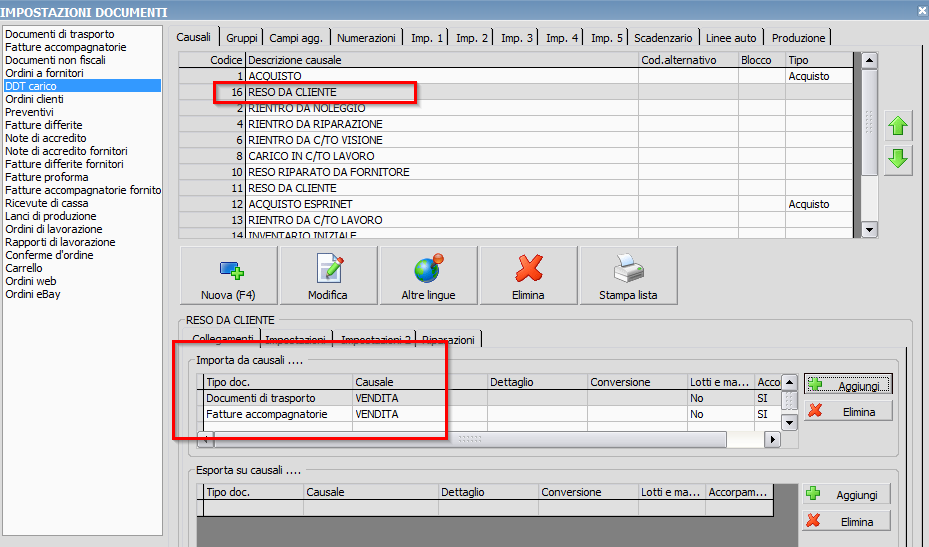Click the Nuova (F4) button
Viewport: 929px width, 547px height.
pyautogui.click(x=229, y=276)
